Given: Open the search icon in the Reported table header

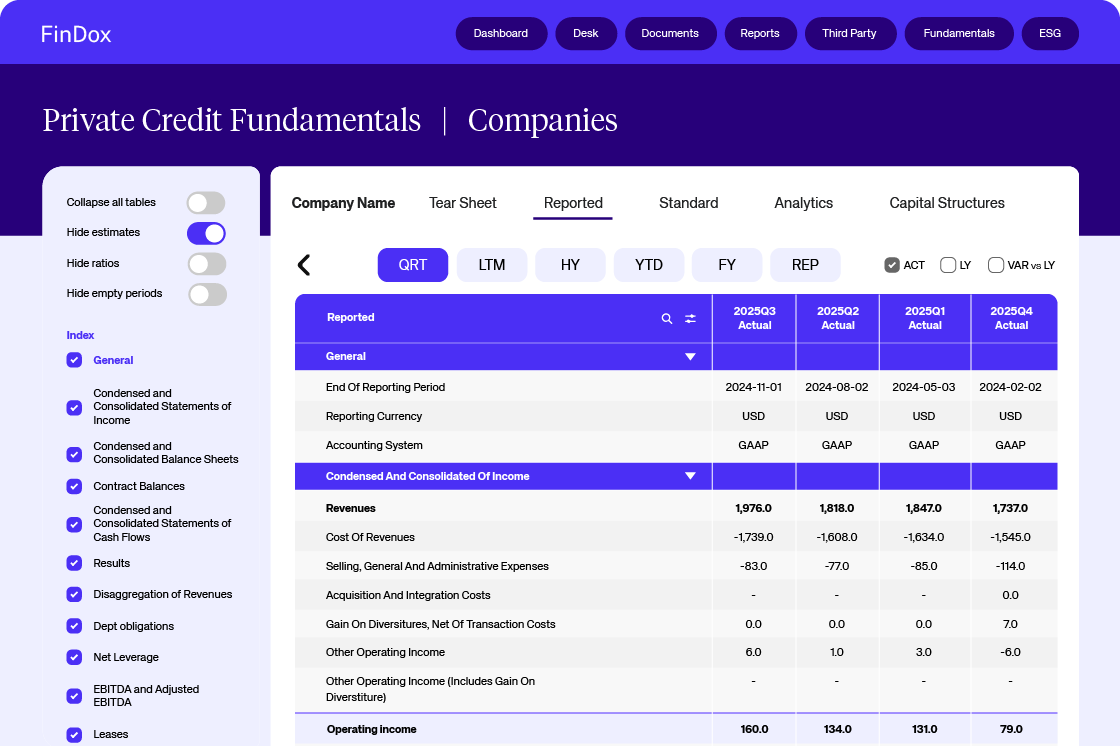Looking at the screenshot, I should click(666, 318).
